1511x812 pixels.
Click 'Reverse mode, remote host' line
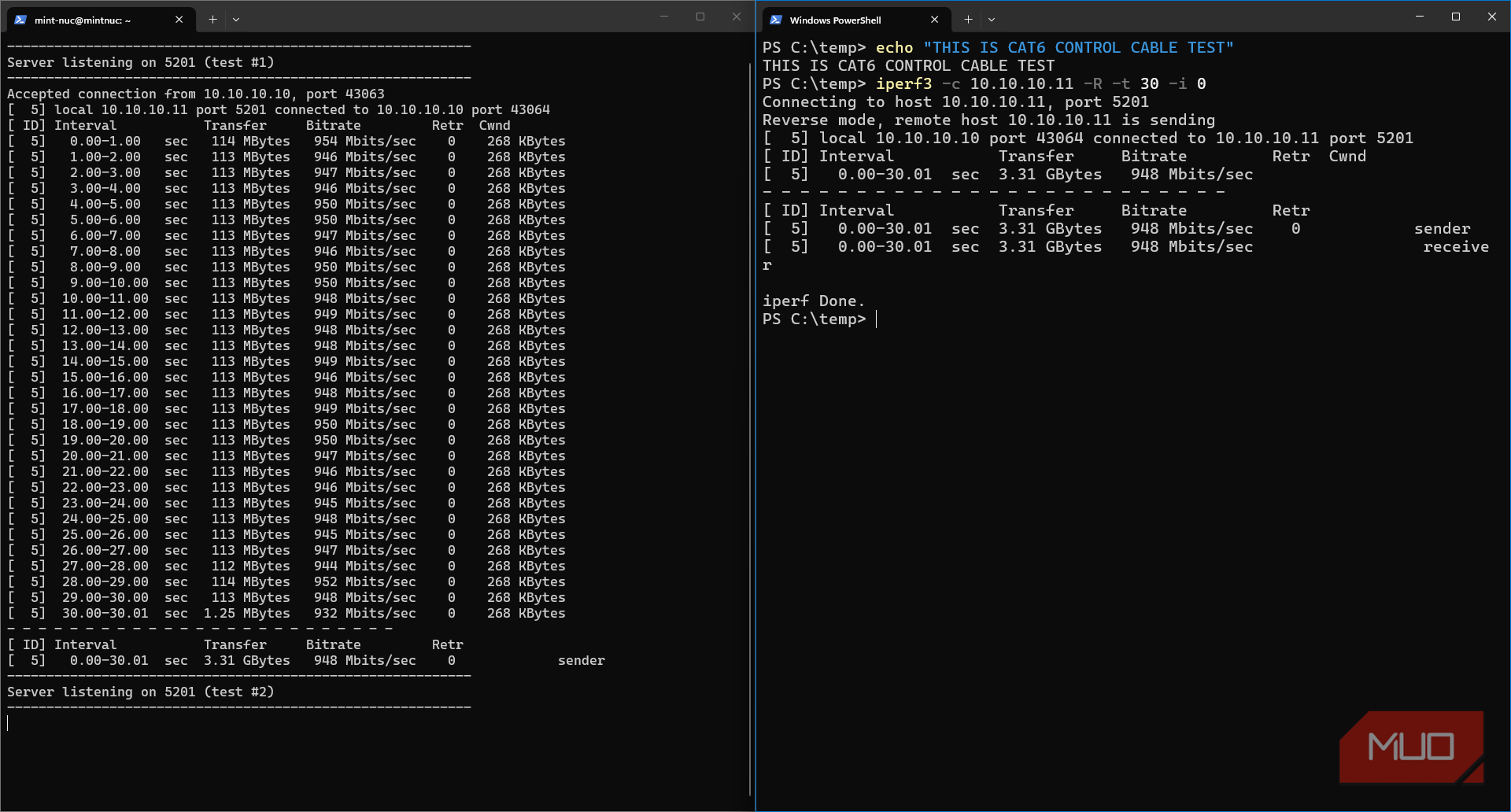[x=988, y=120]
